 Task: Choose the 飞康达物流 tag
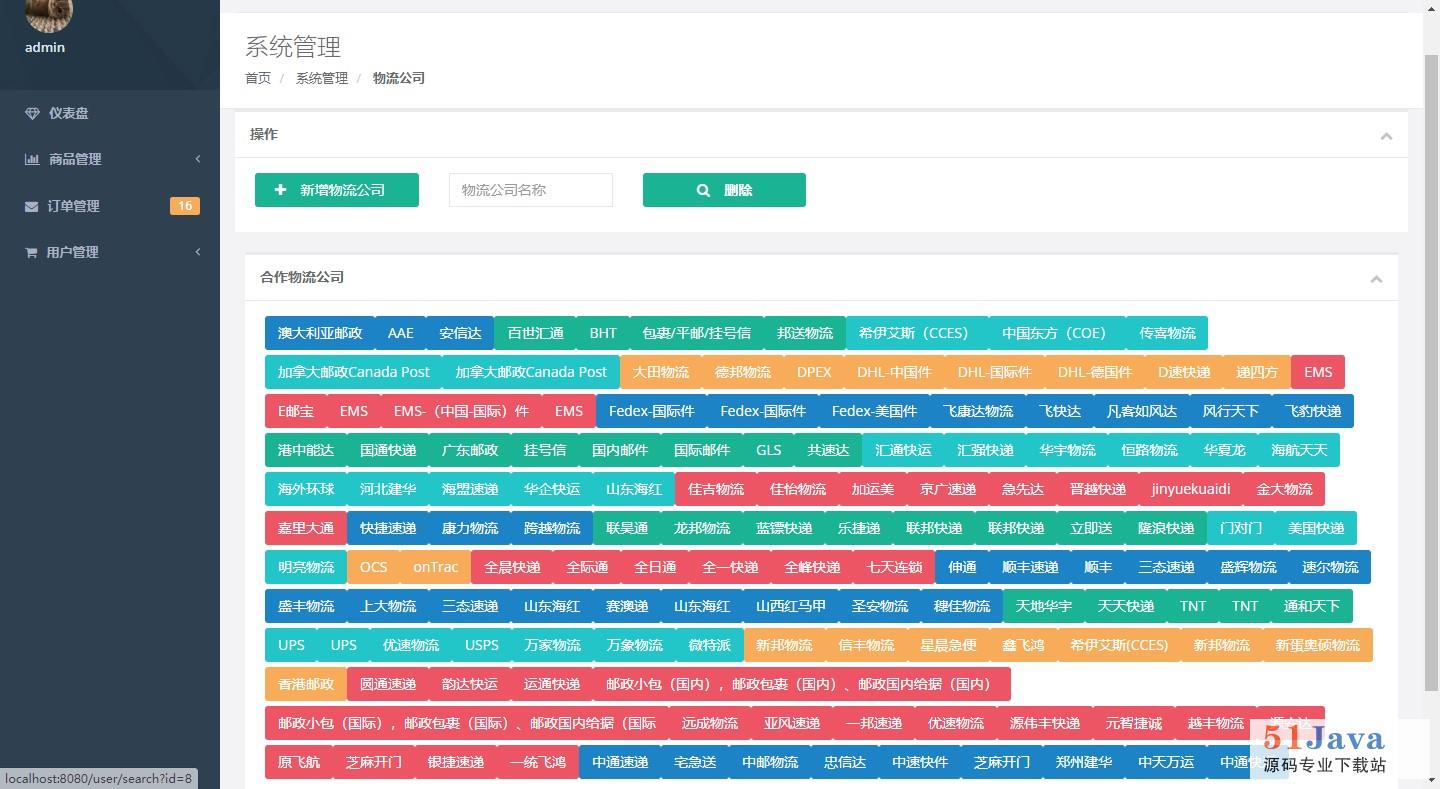(978, 411)
